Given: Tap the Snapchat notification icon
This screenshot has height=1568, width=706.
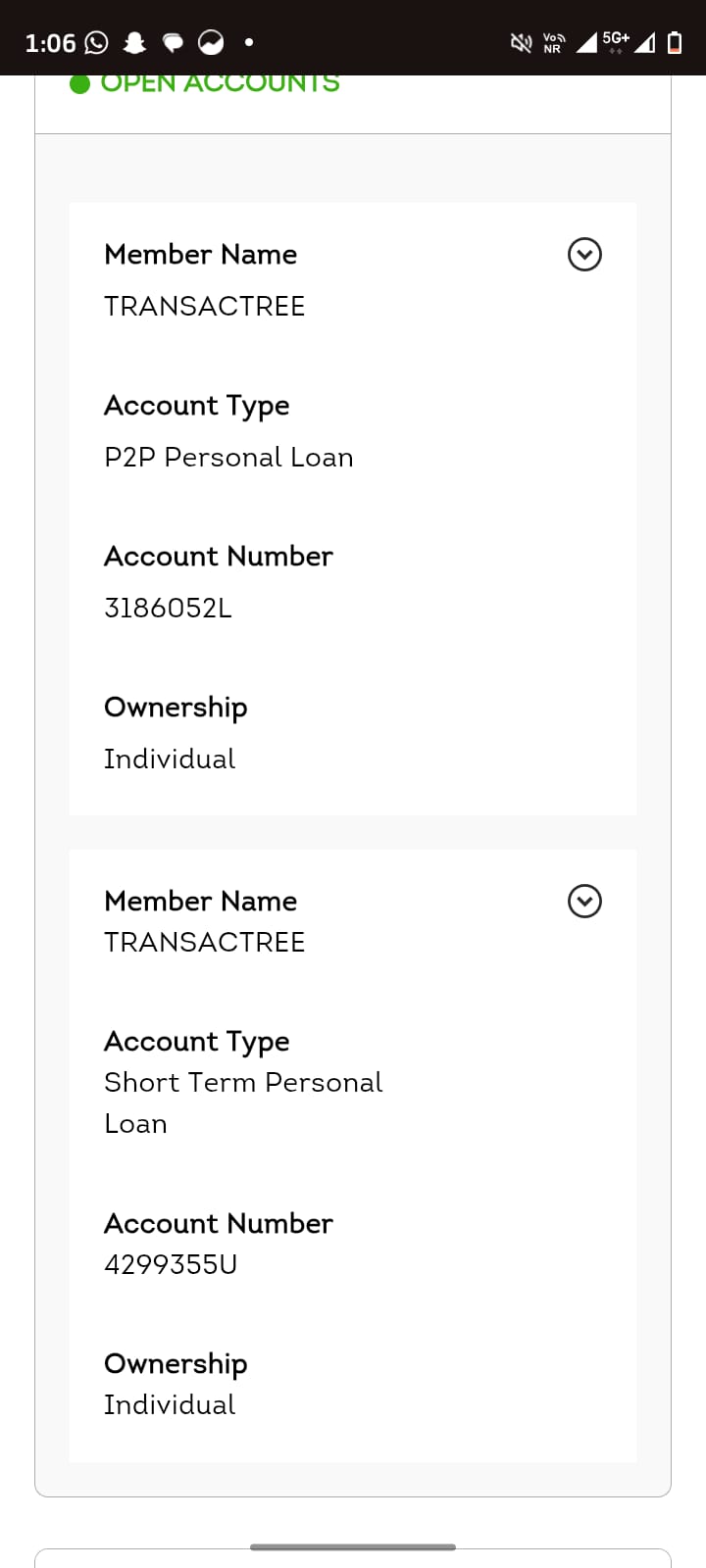Looking at the screenshot, I should tap(134, 42).
